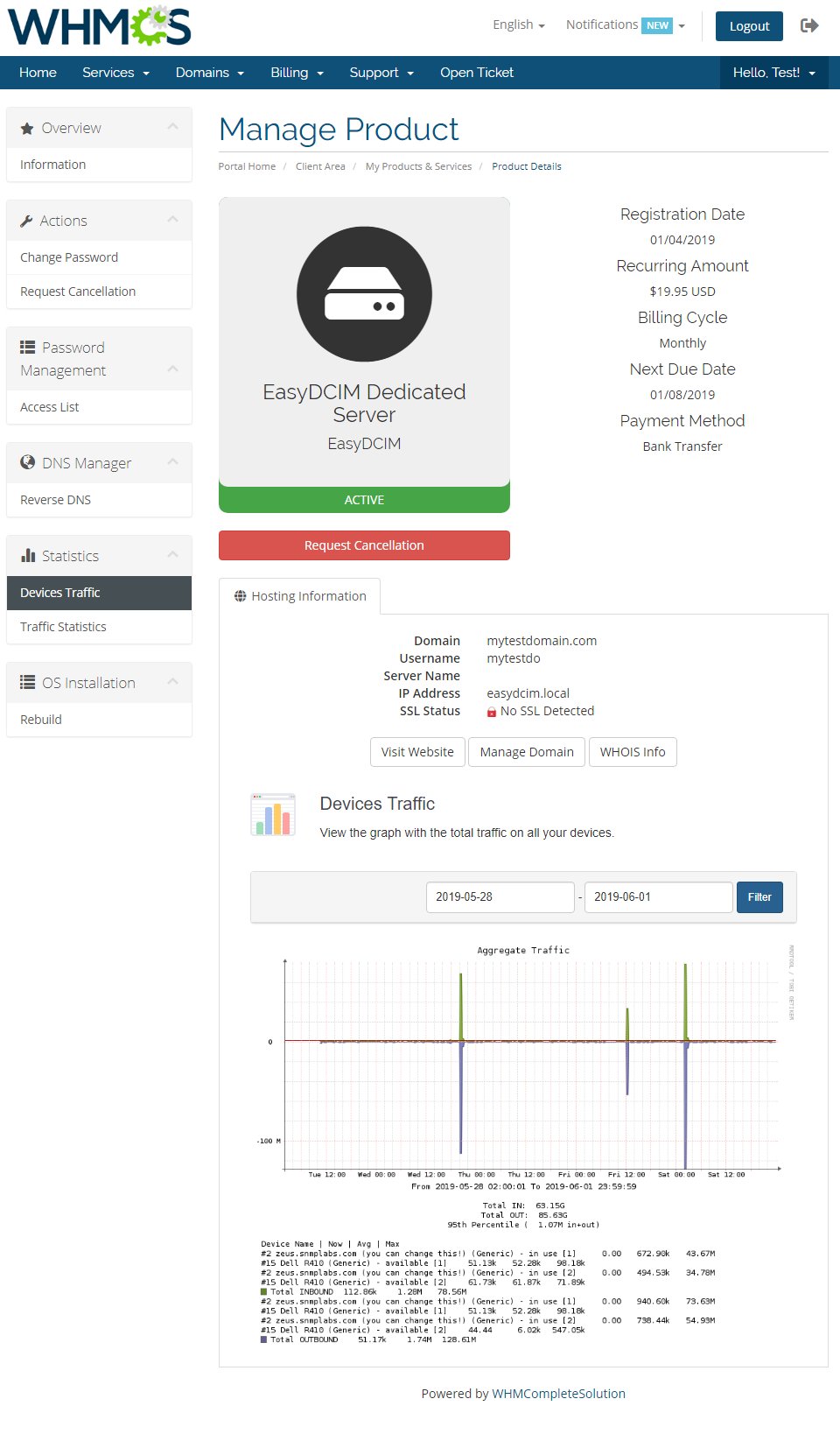
Task: Open Access List in the sidebar
Action: pyautogui.click(x=99, y=407)
